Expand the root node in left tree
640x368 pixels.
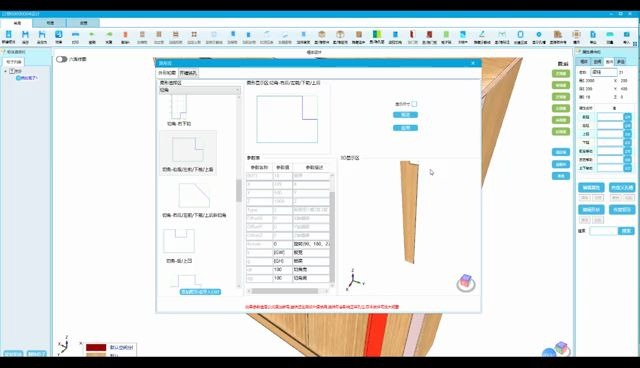point(6,71)
